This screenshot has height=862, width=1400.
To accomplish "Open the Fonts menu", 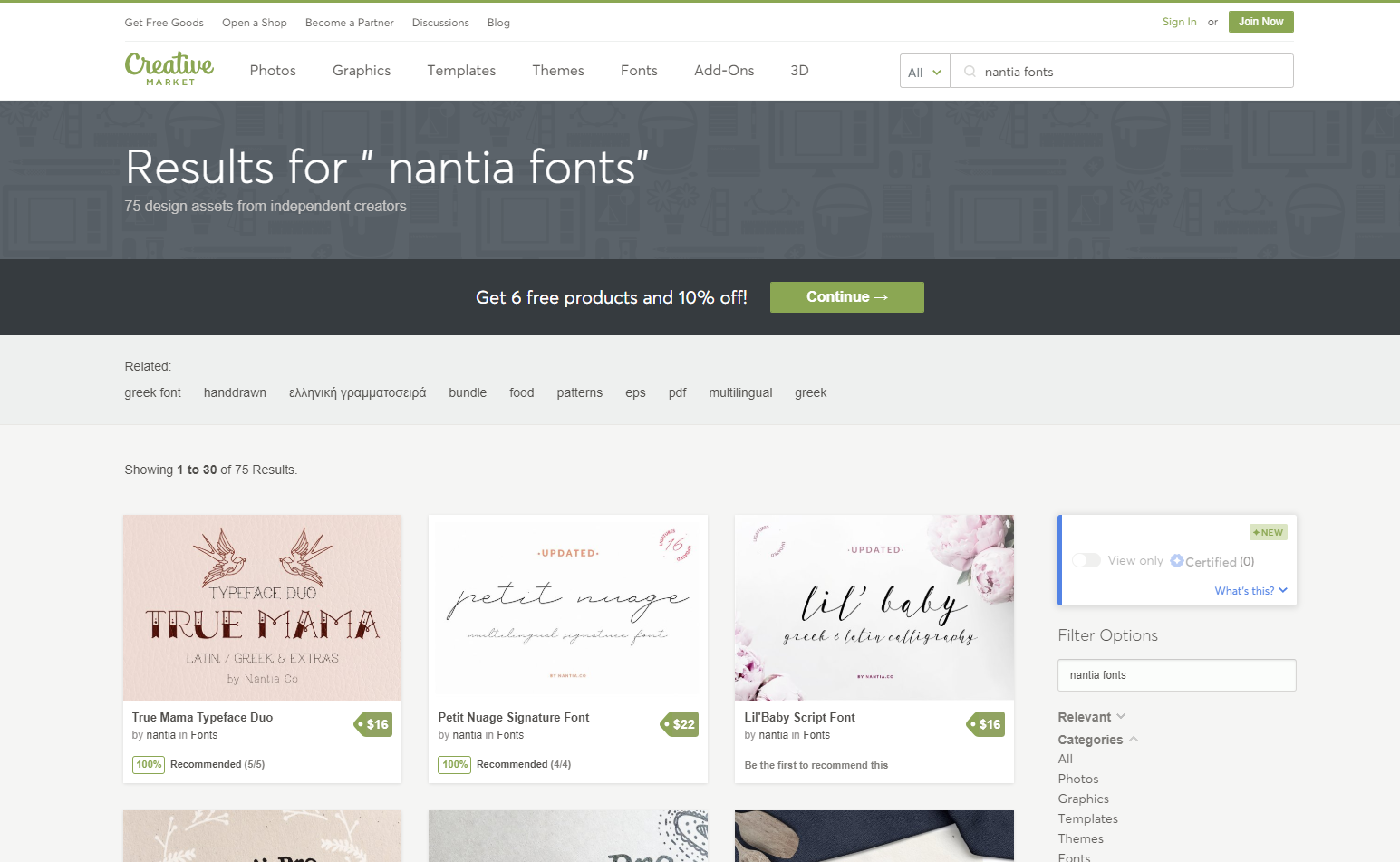I will pos(639,71).
